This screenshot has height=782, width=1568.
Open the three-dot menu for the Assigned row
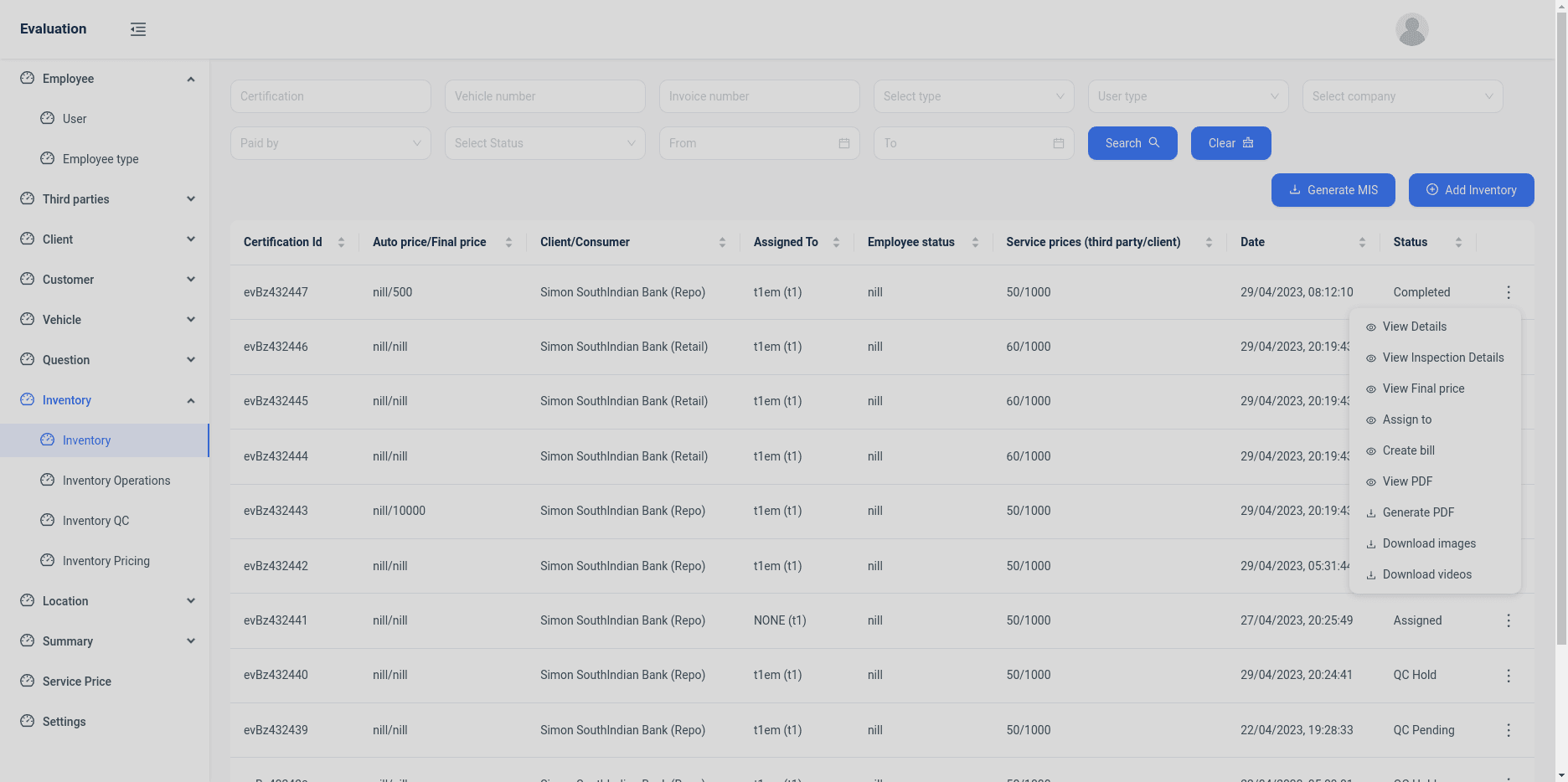[1509, 620]
